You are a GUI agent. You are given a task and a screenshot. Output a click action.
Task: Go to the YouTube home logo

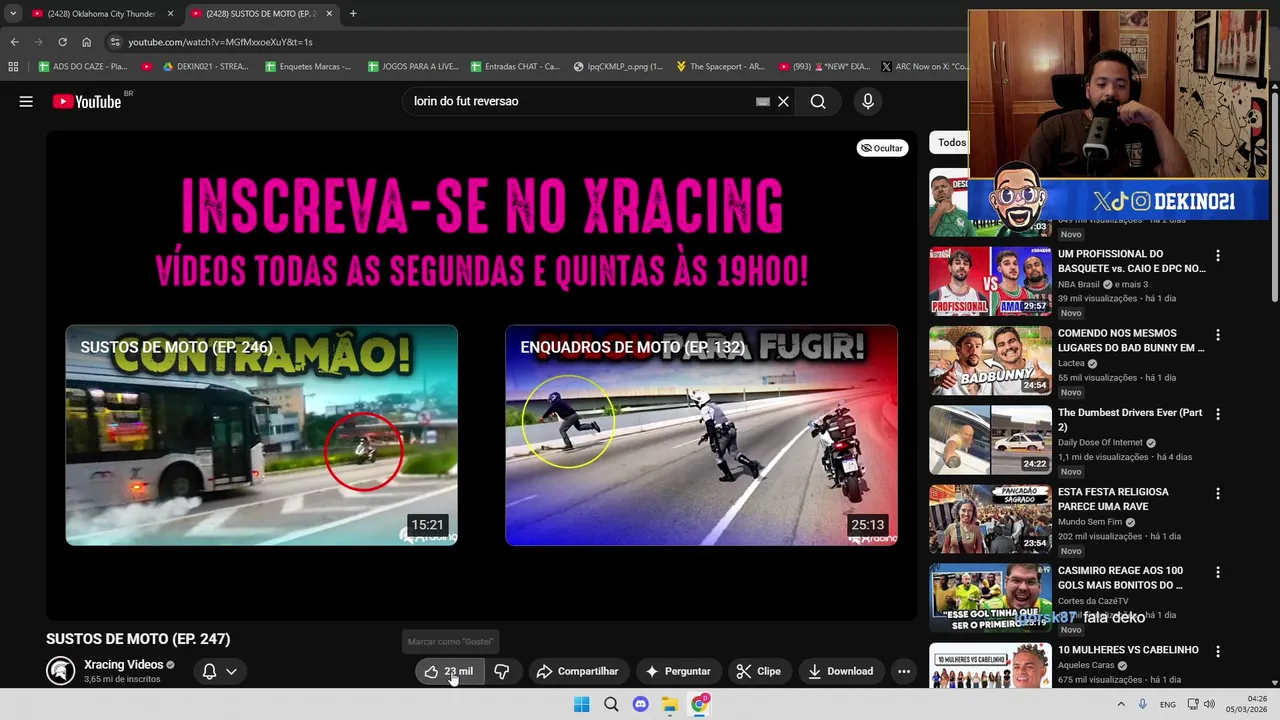click(87, 101)
